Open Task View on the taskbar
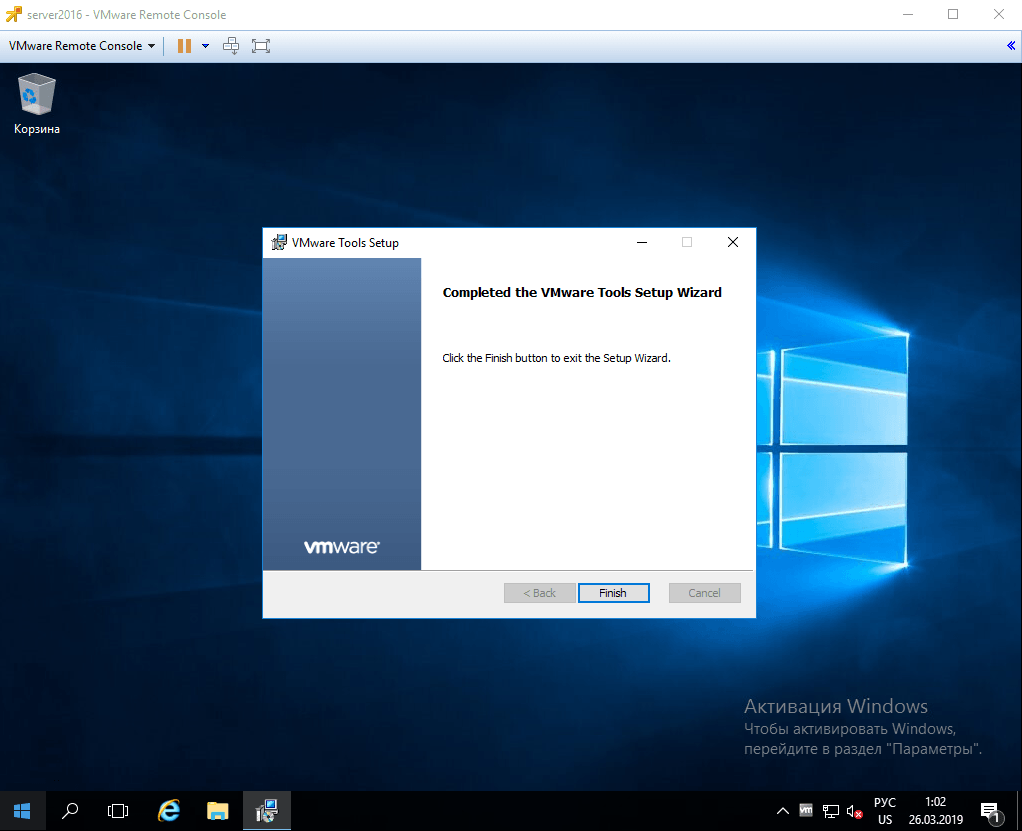The image size is (1022, 831). point(118,811)
